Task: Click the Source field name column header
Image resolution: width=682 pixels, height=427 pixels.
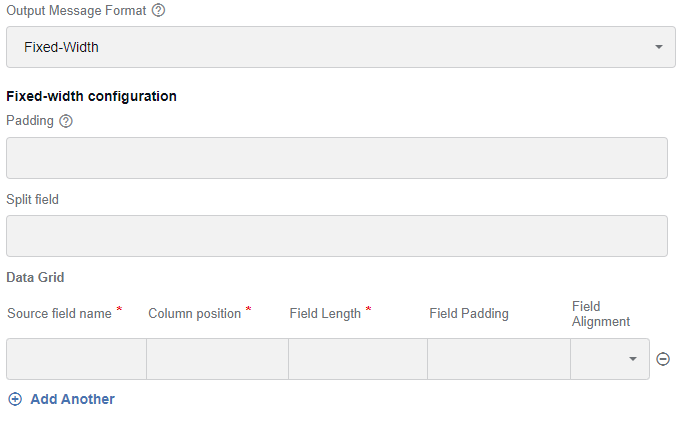Action: point(60,314)
